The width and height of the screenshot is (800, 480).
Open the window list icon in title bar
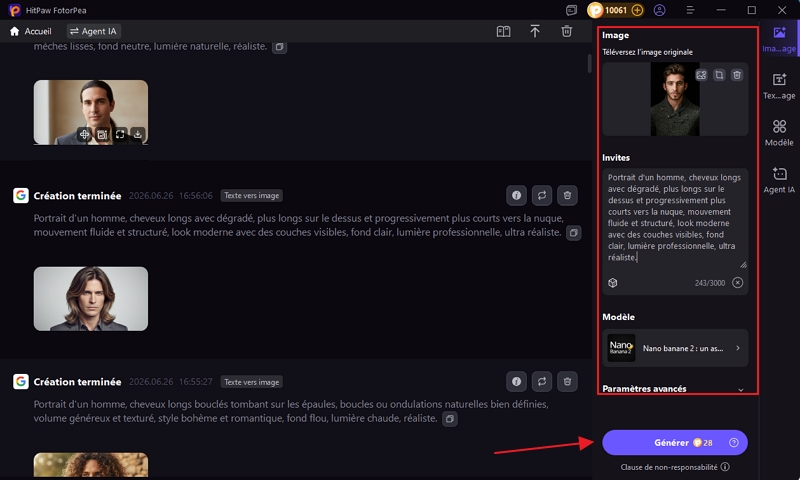tap(571, 10)
